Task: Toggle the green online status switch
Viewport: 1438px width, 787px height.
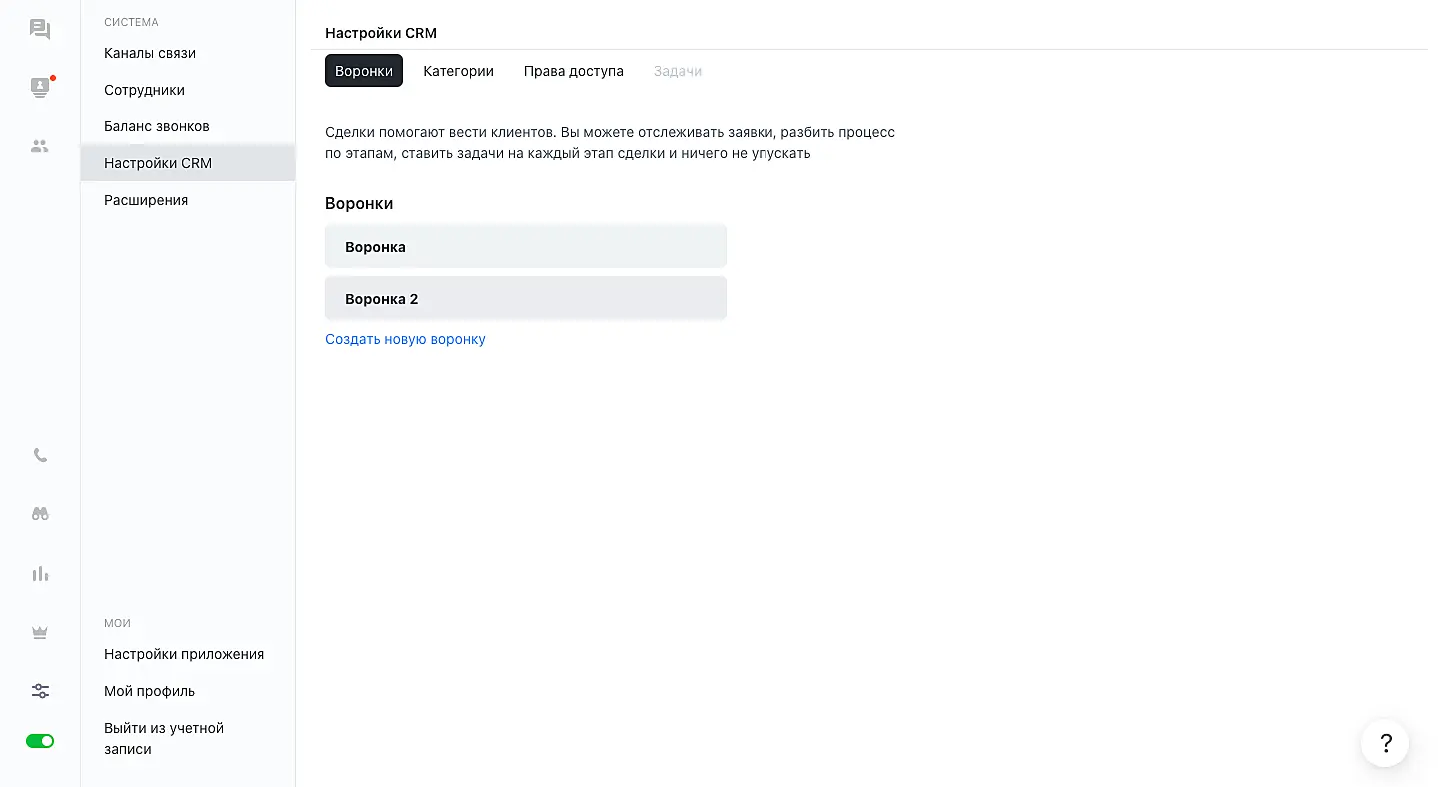Action: coord(40,741)
